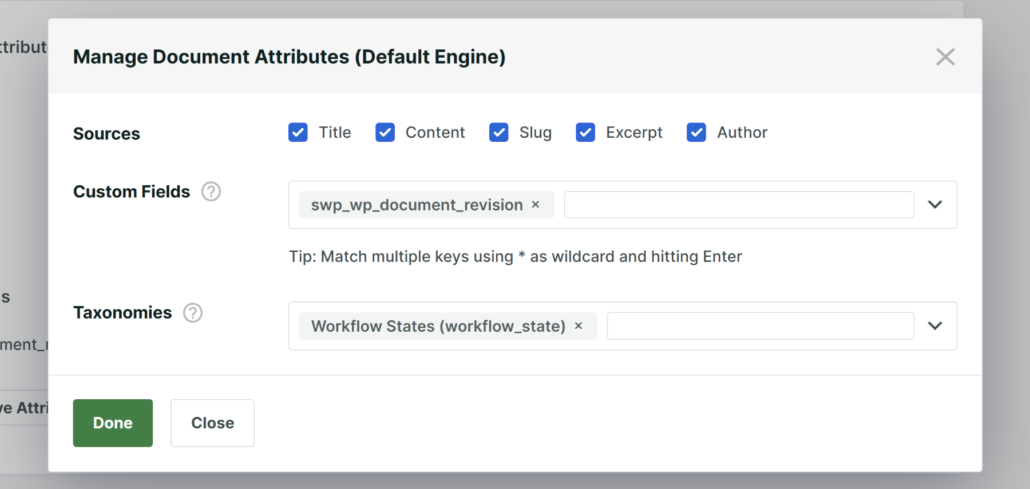Click the Custom Fields label
Viewport: 1030px width, 489px height.
pyautogui.click(x=131, y=192)
